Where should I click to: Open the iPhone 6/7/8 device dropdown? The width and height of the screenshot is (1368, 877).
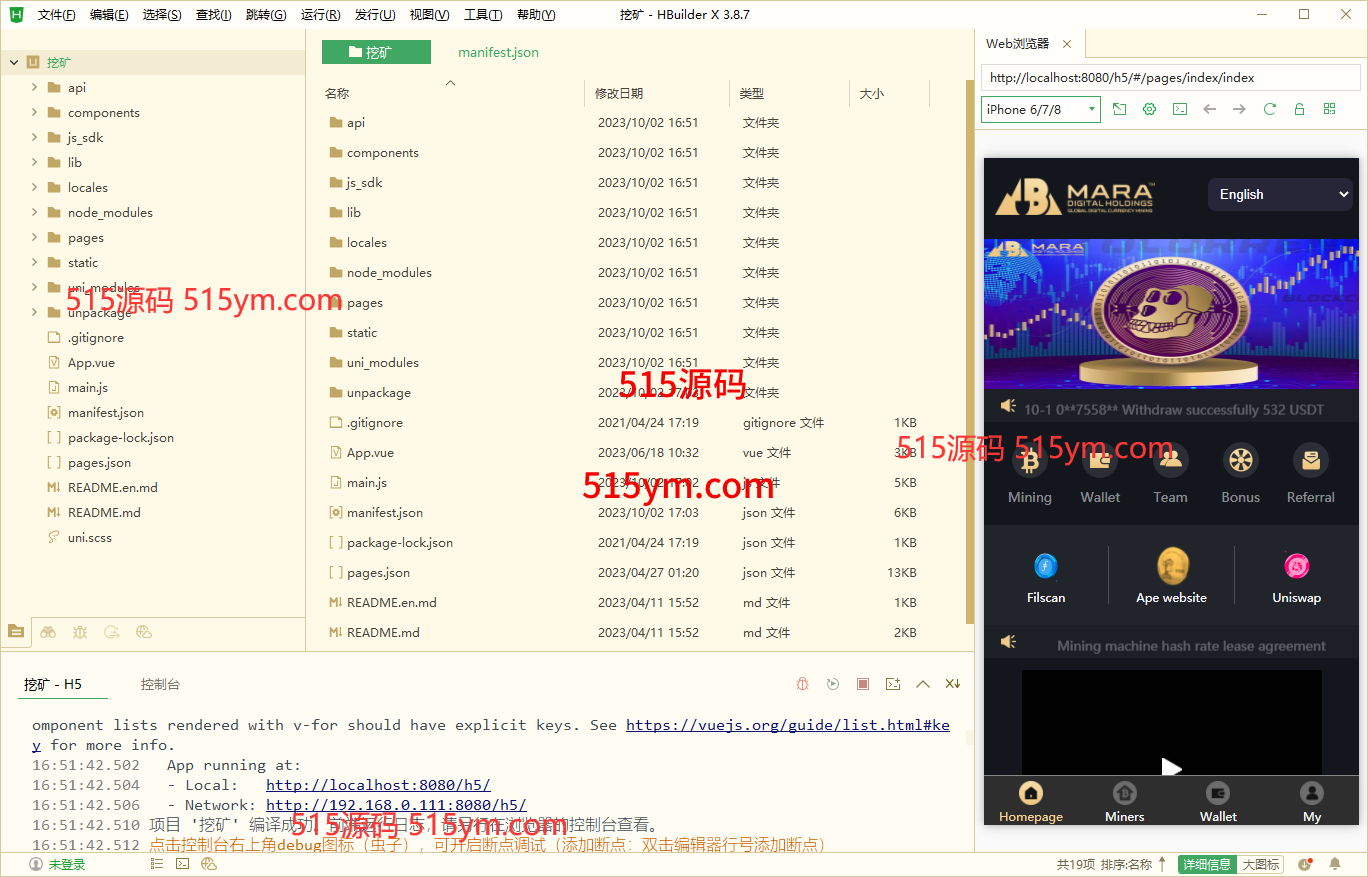click(1040, 109)
